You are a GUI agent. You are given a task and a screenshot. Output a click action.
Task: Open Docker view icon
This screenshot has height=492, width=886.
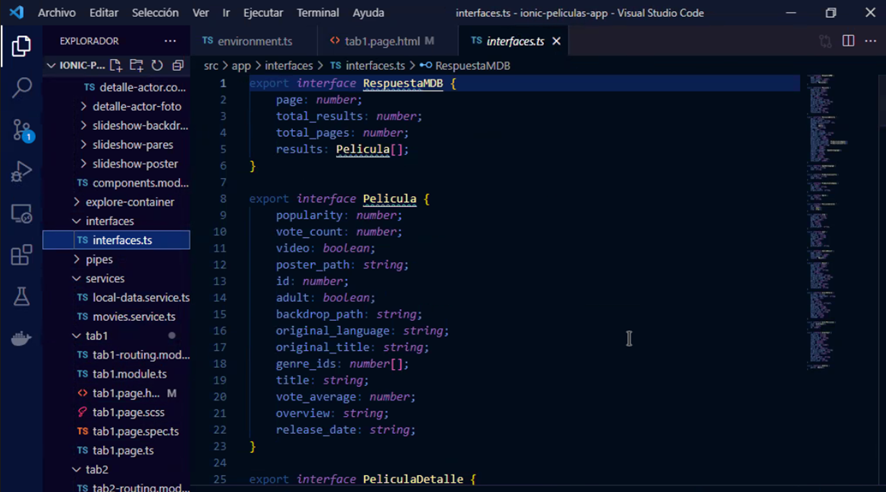21,338
